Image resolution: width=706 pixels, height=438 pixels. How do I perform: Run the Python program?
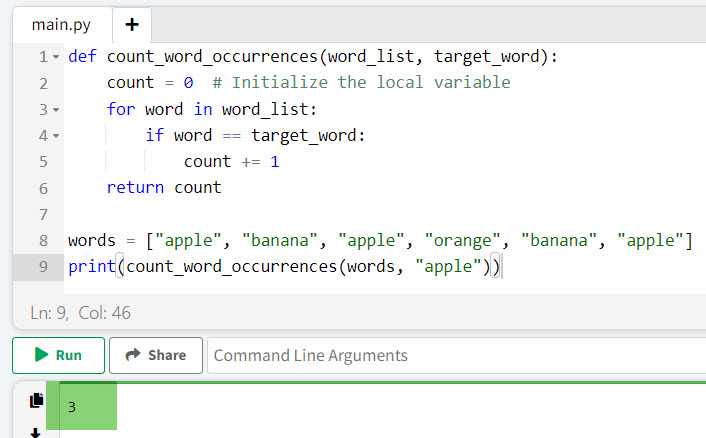click(59, 355)
